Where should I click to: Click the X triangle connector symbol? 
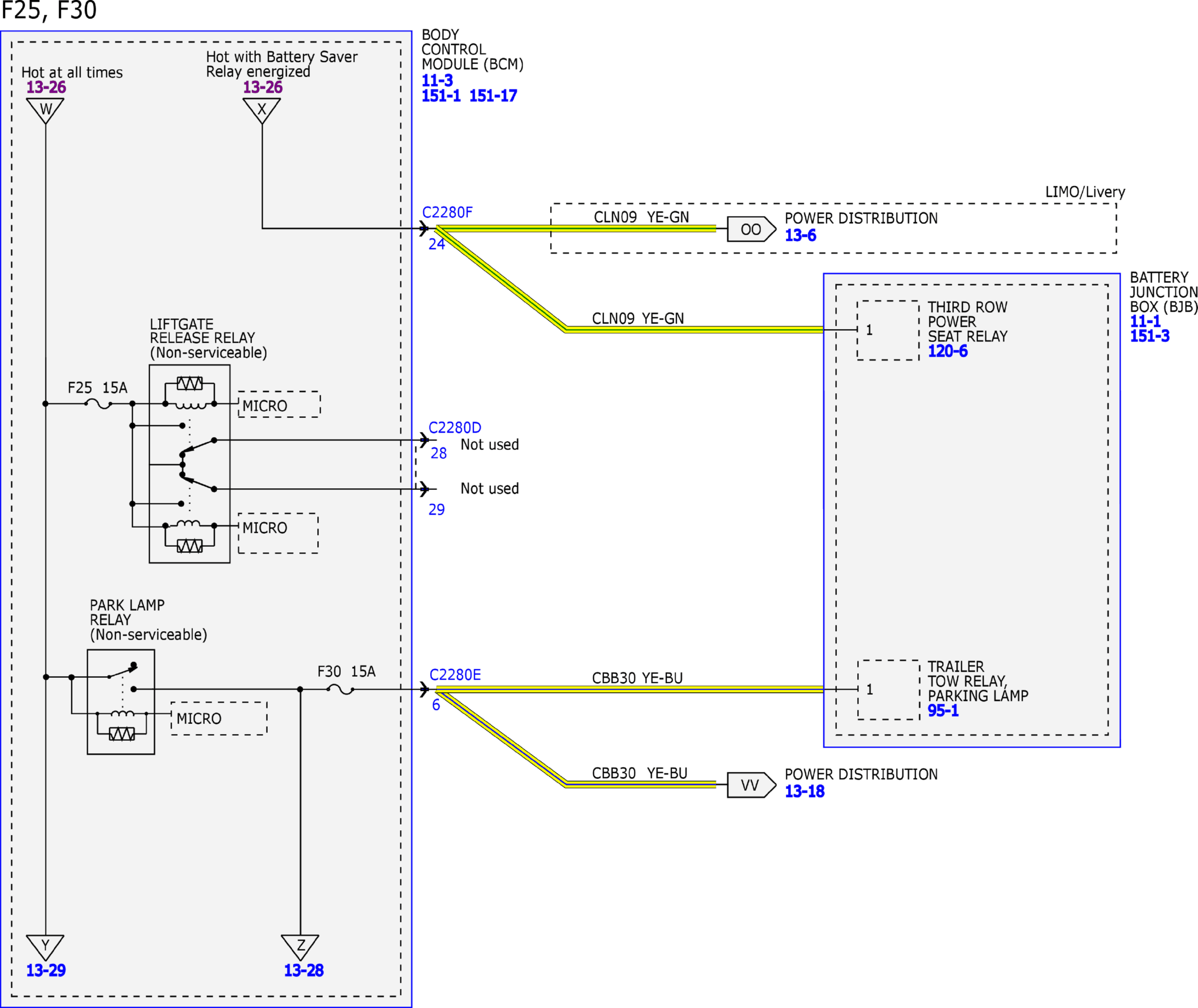tap(262, 109)
